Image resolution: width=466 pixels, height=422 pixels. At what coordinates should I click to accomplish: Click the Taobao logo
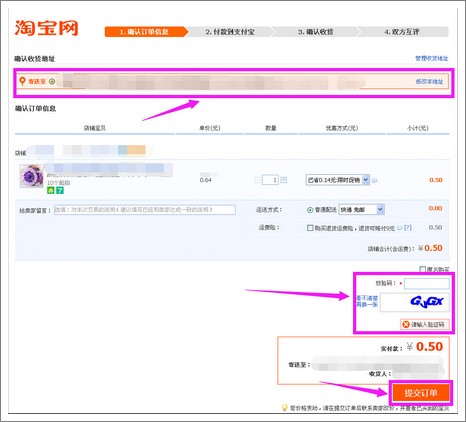point(46,28)
